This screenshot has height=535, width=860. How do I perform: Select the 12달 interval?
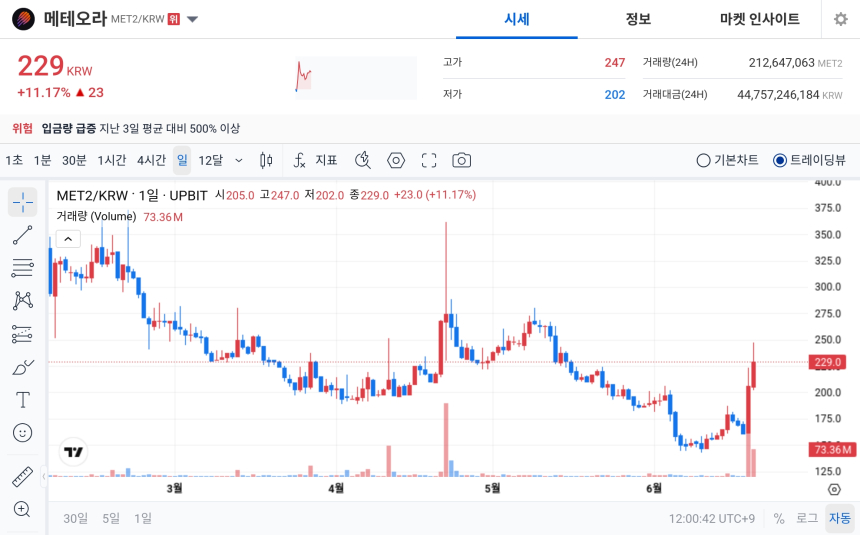pyautogui.click(x=211, y=160)
